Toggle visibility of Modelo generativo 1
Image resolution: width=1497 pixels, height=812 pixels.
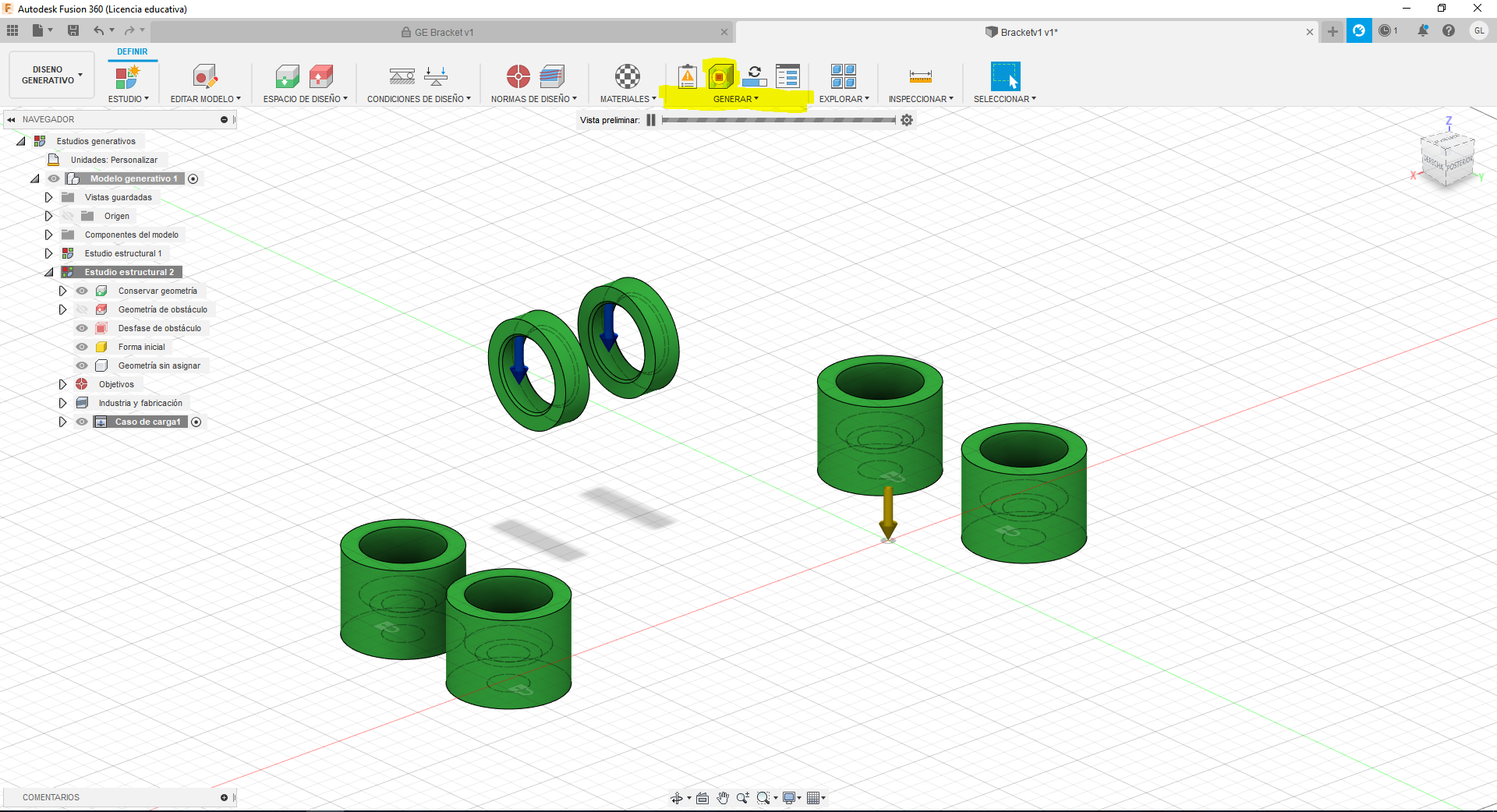[54, 178]
